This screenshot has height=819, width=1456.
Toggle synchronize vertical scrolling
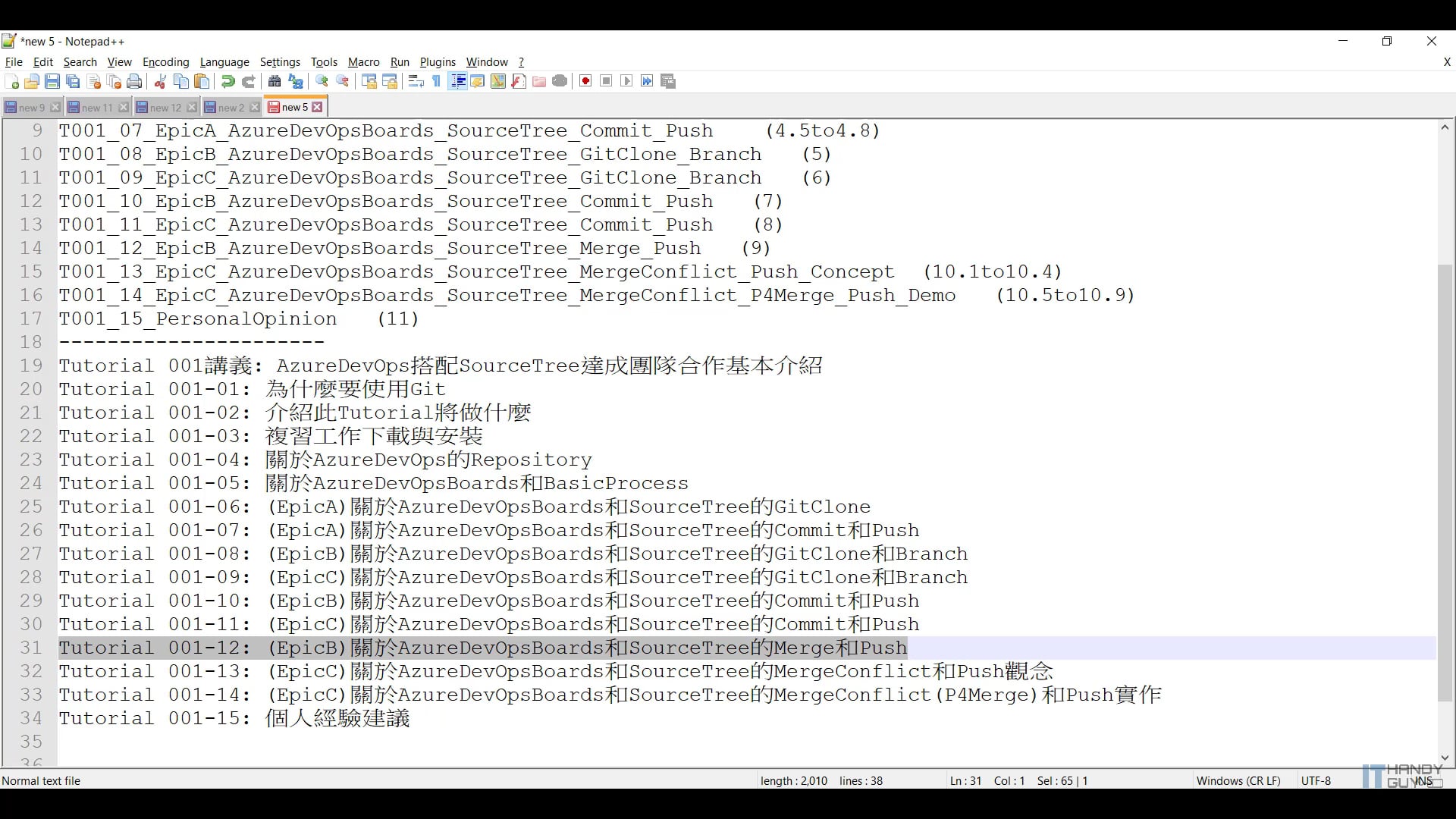click(x=369, y=81)
